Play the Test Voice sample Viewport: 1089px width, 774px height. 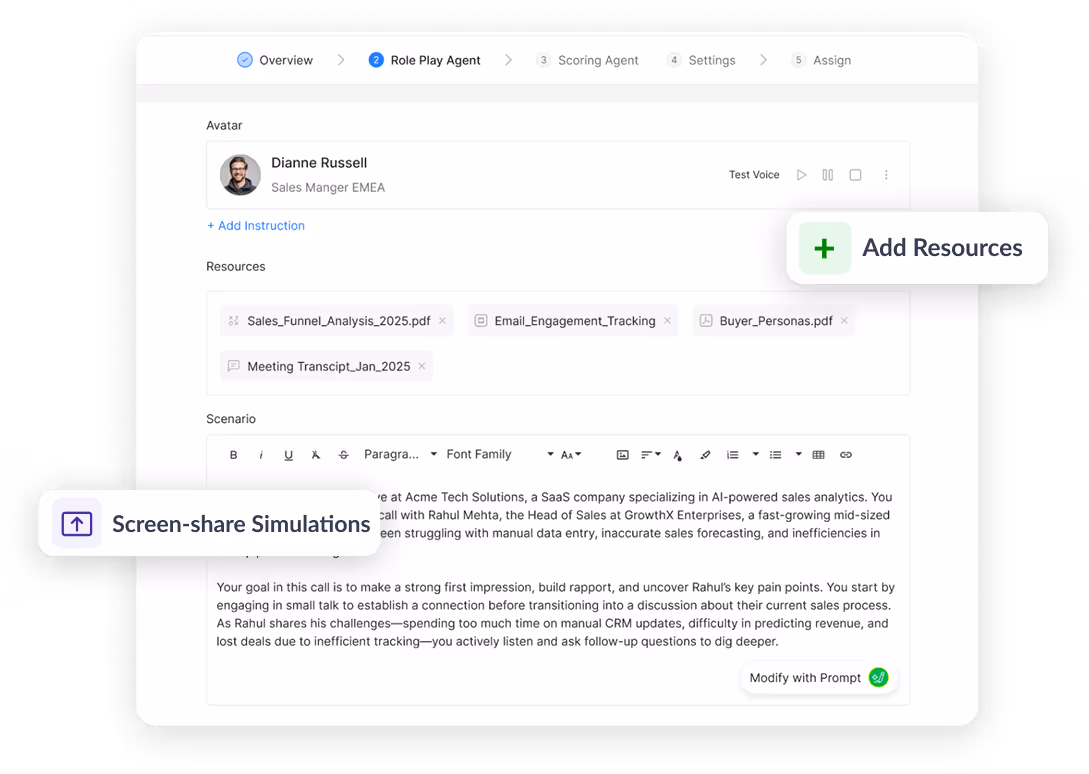[x=801, y=174]
